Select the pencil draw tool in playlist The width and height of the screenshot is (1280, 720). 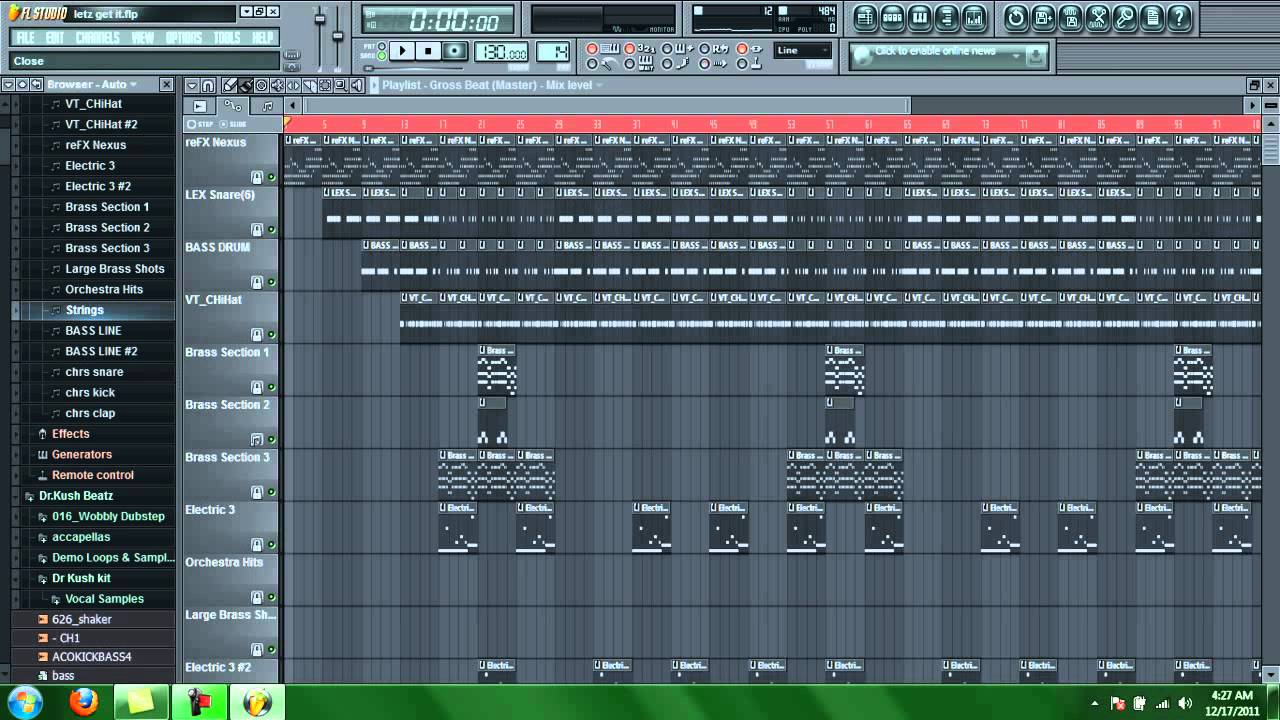[x=230, y=85]
